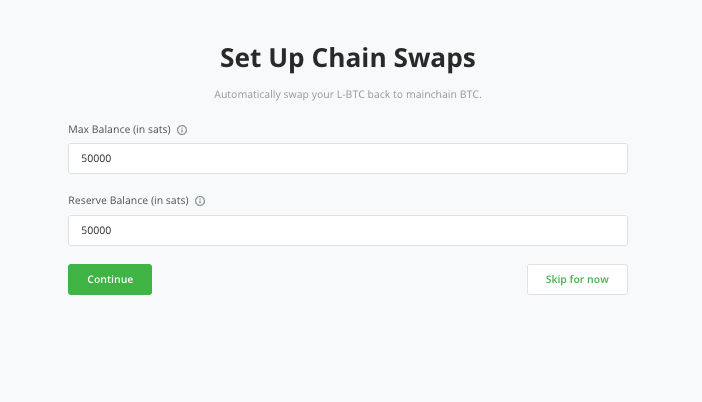Click inside the Reserve Balance input field
The width and height of the screenshot is (702, 402).
pyautogui.click(x=347, y=230)
